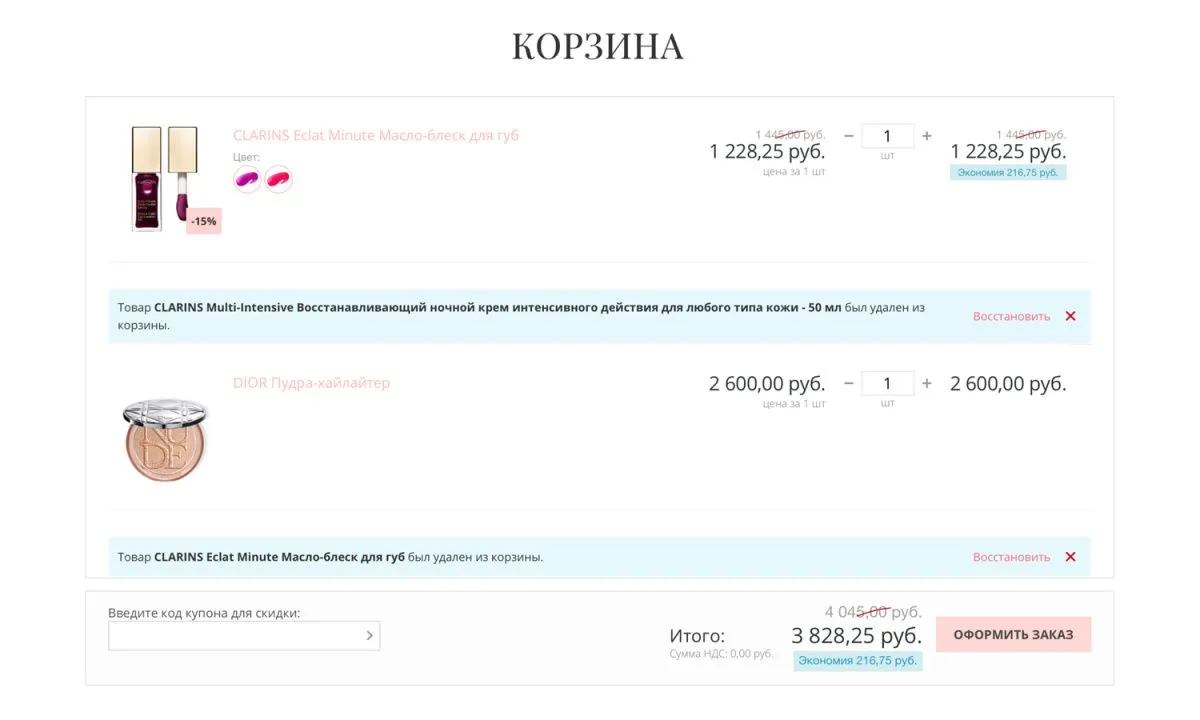This screenshot has width=1200, height=720.
Task: Restore the CLARINS Multi-Intensive night cream
Action: (x=1011, y=316)
